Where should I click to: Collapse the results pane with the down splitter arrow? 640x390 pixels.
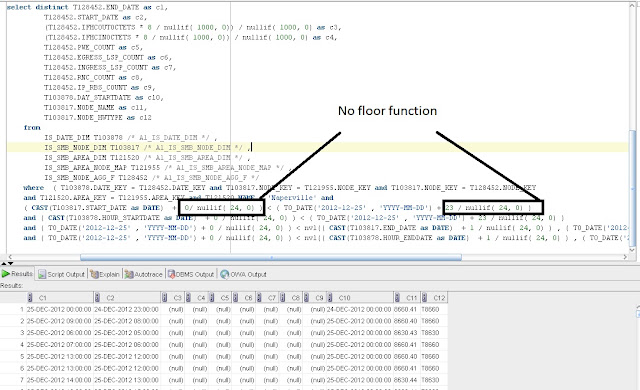11,264
